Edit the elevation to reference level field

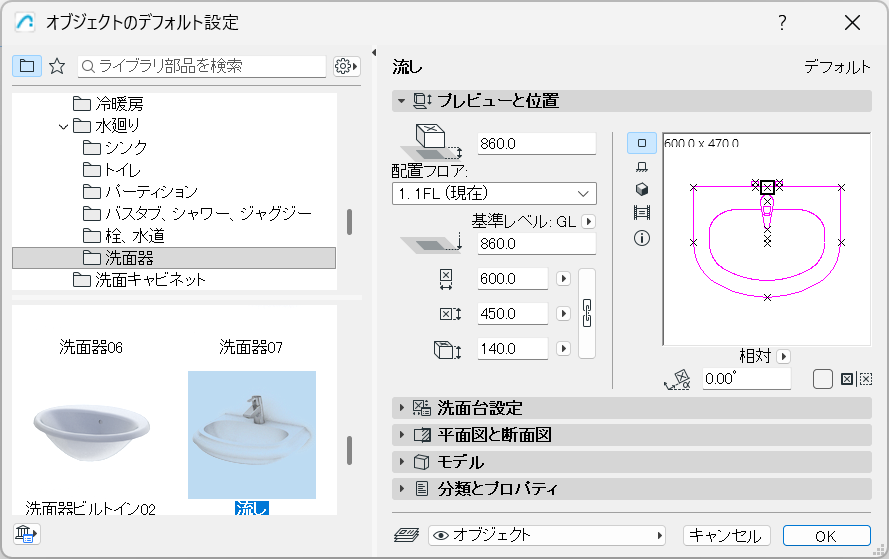536,244
